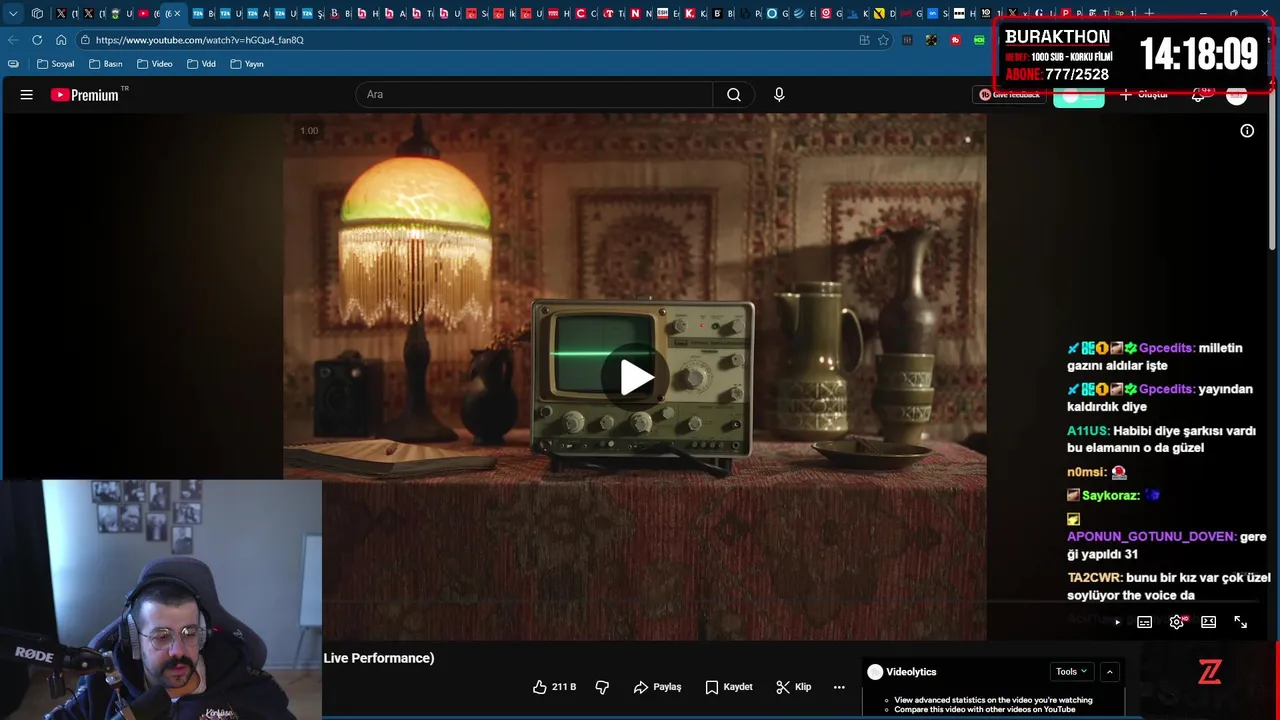Screen dimensions: 1280x720
Task: Open a new browser tab
Action: [x=1149, y=13]
